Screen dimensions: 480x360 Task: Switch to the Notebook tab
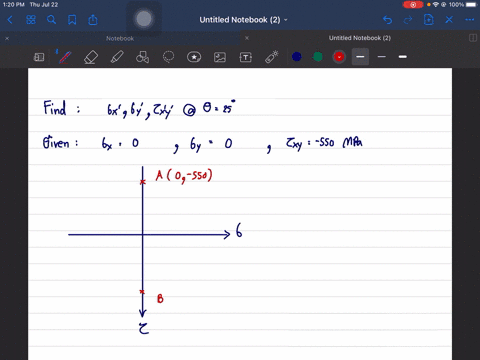tap(120, 38)
